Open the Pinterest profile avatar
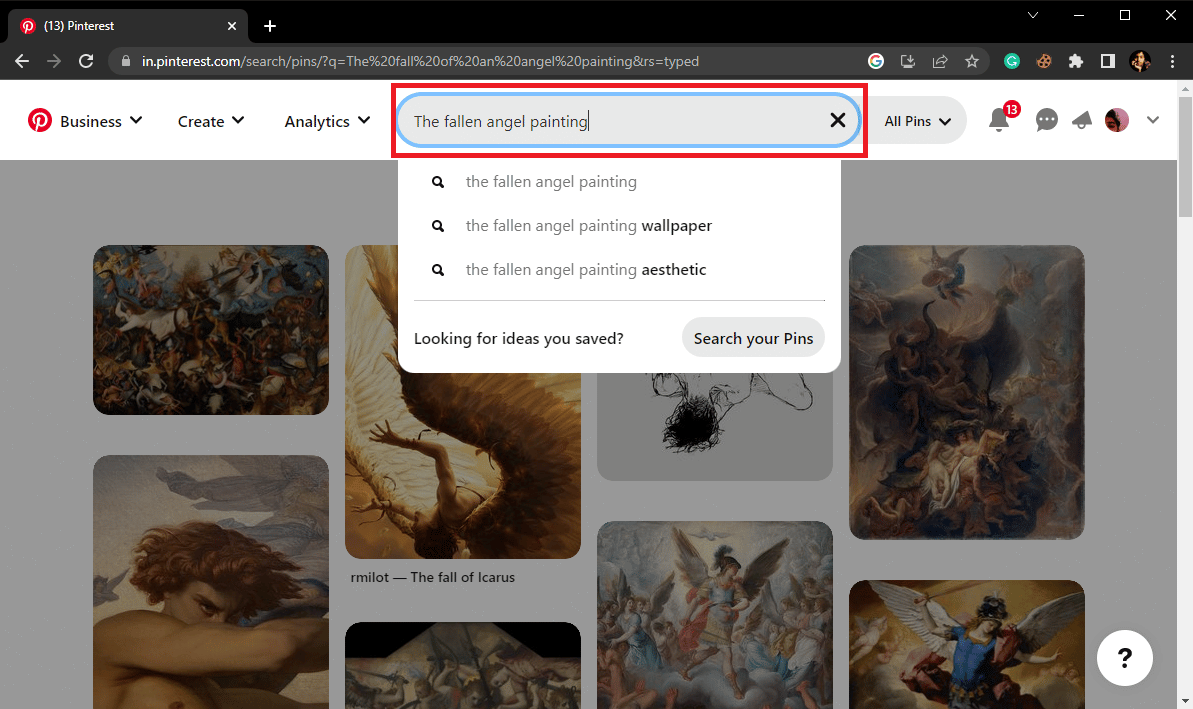The width and height of the screenshot is (1193, 709). (x=1116, y=120)
